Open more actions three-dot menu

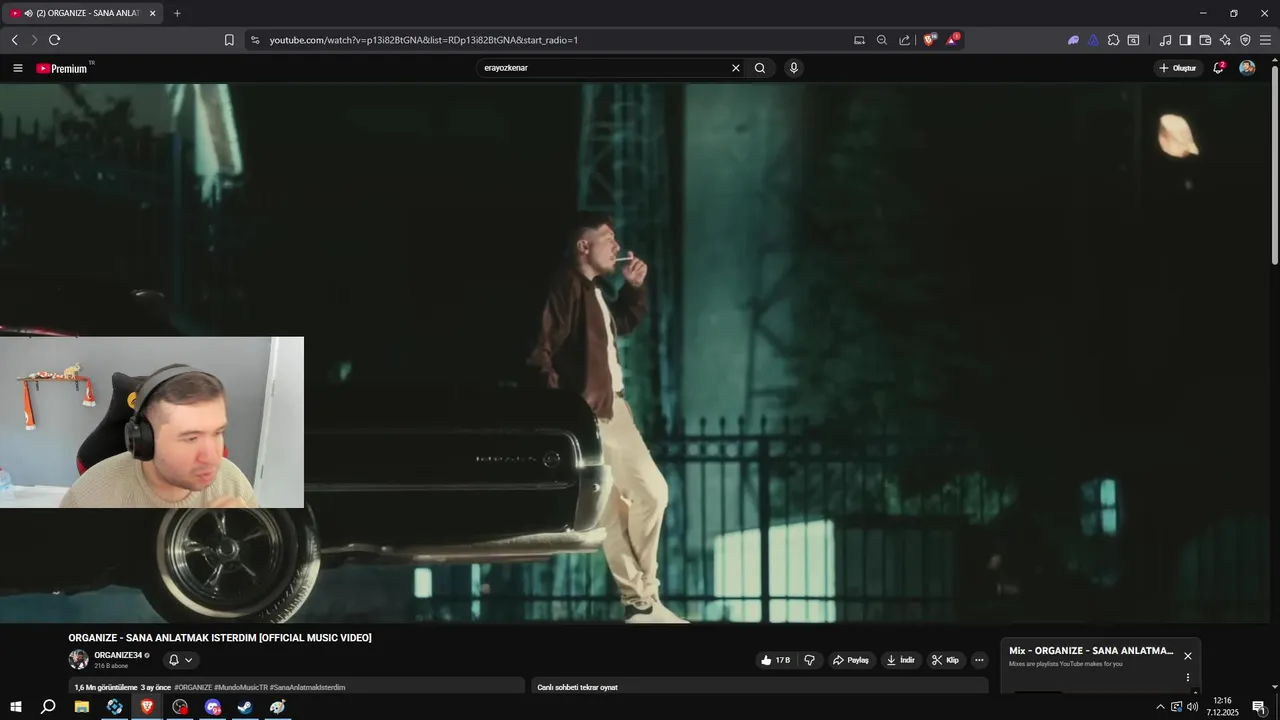[979, 660]
